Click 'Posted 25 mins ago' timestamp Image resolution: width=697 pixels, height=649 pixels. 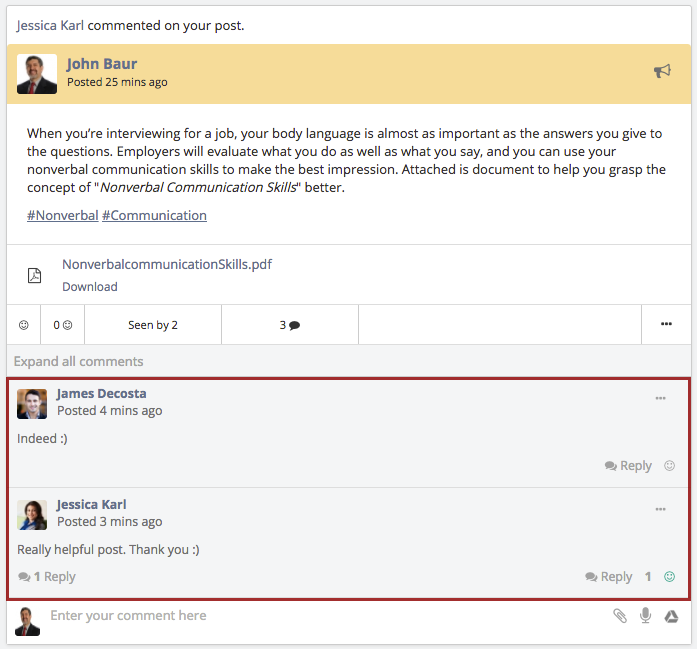117,82
